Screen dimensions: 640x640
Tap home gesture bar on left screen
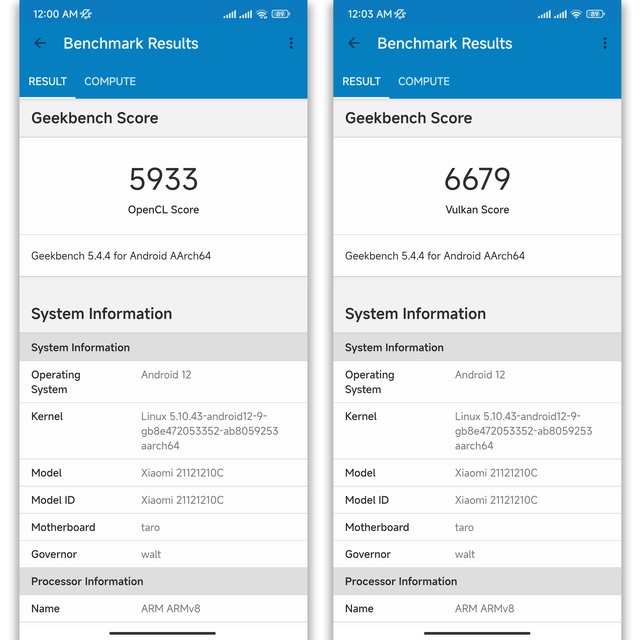click(162, 633)
